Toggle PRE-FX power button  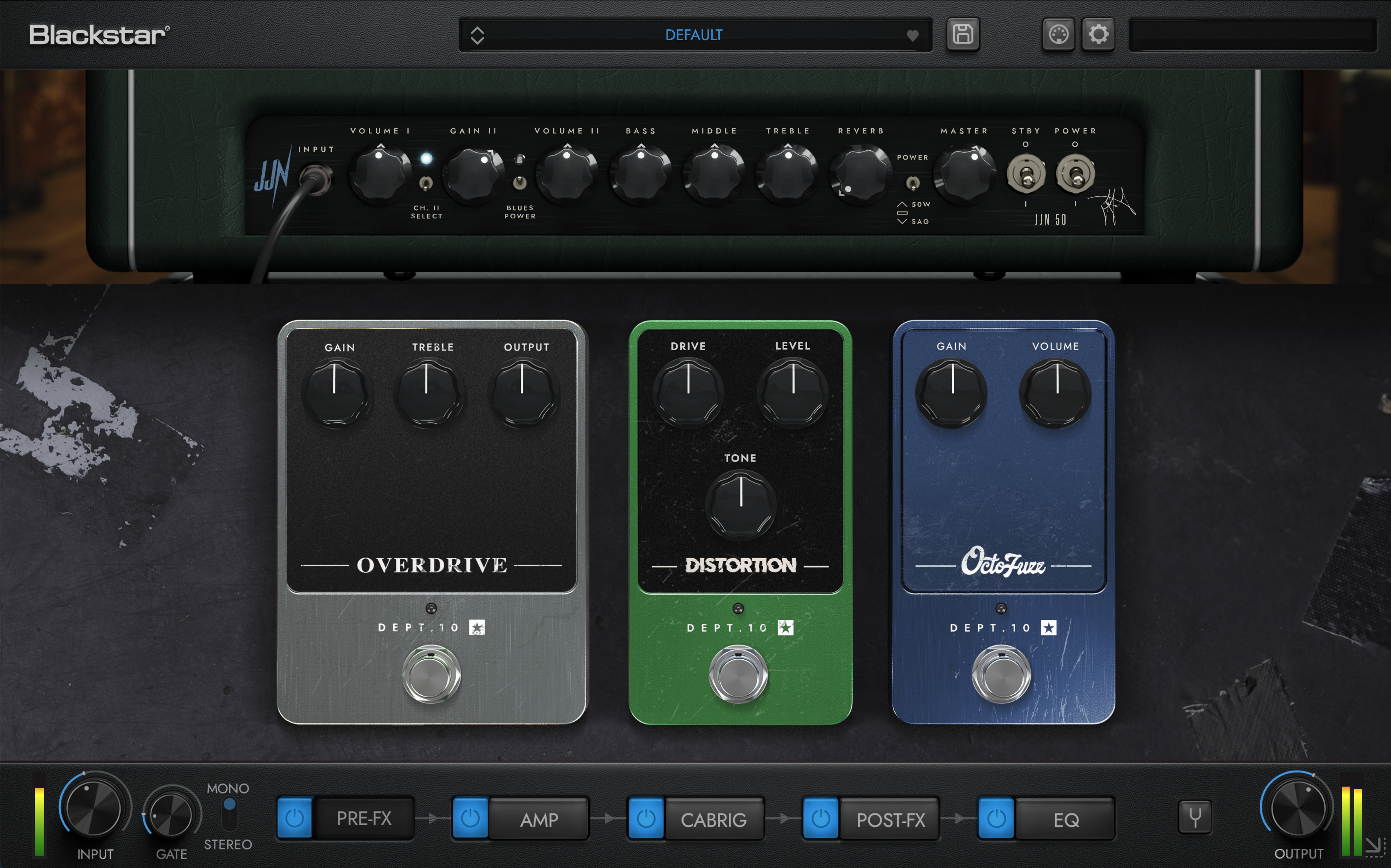pyautogui.click(x=295, y=817)
